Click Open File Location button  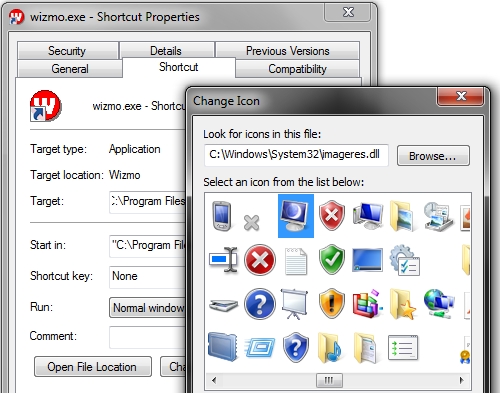pos(93,367)
